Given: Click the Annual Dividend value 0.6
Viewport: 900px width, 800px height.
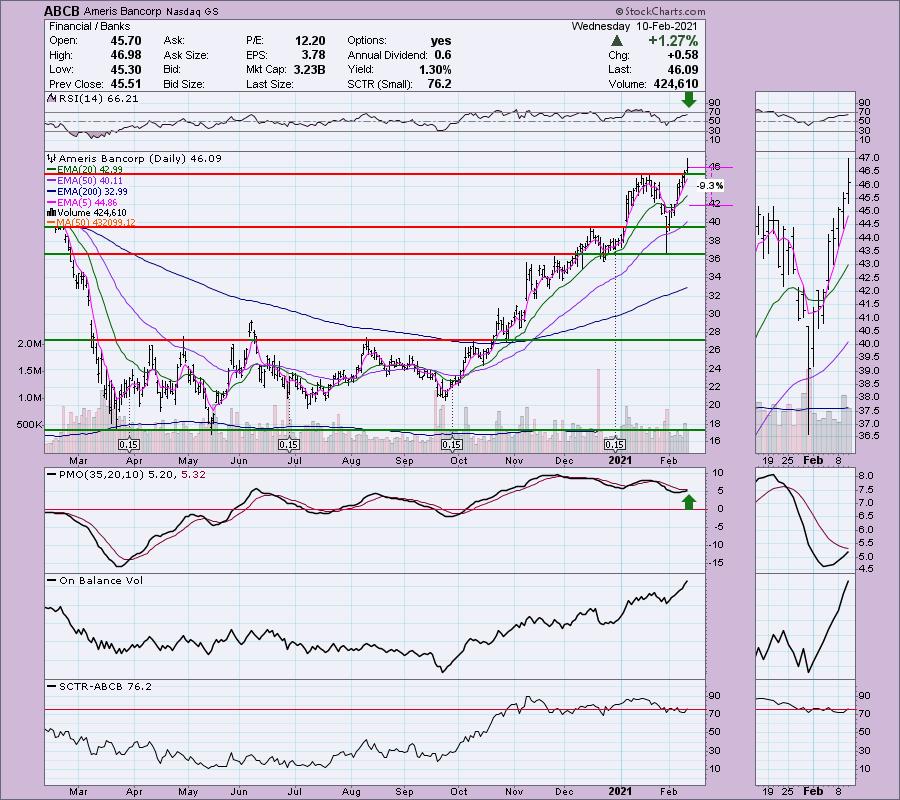Looking at the screenshot, I should (443, 55).
